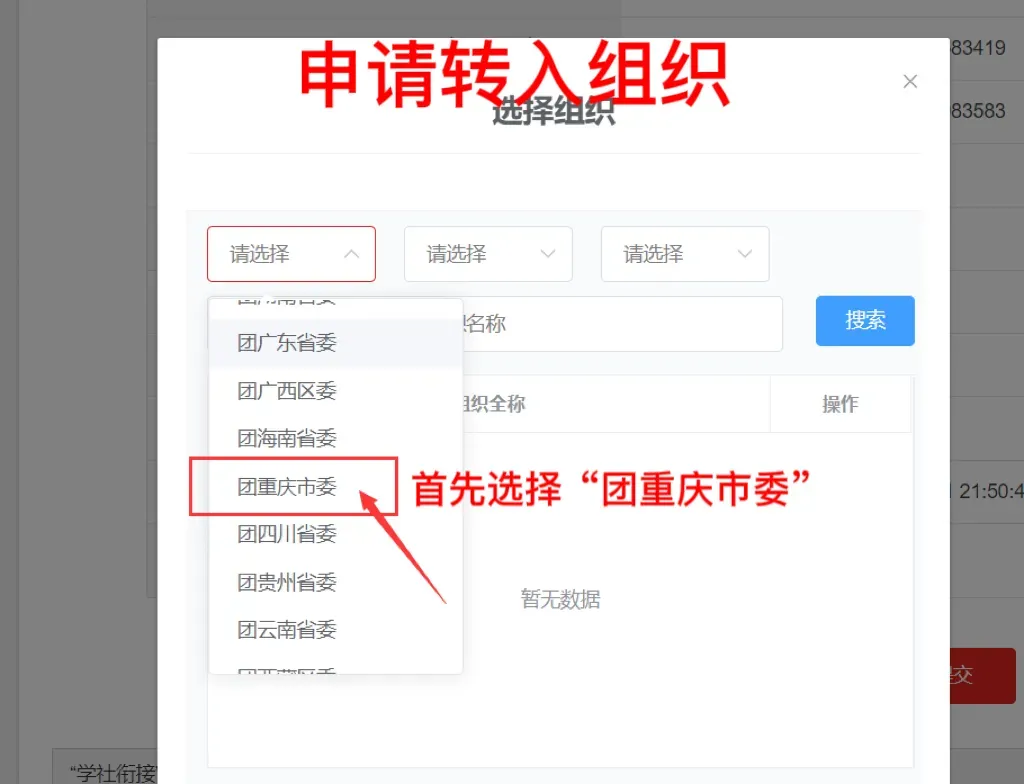Pick 团云南省委 from the options
The width and height of the screenshot is (1024, 784).
288,630
